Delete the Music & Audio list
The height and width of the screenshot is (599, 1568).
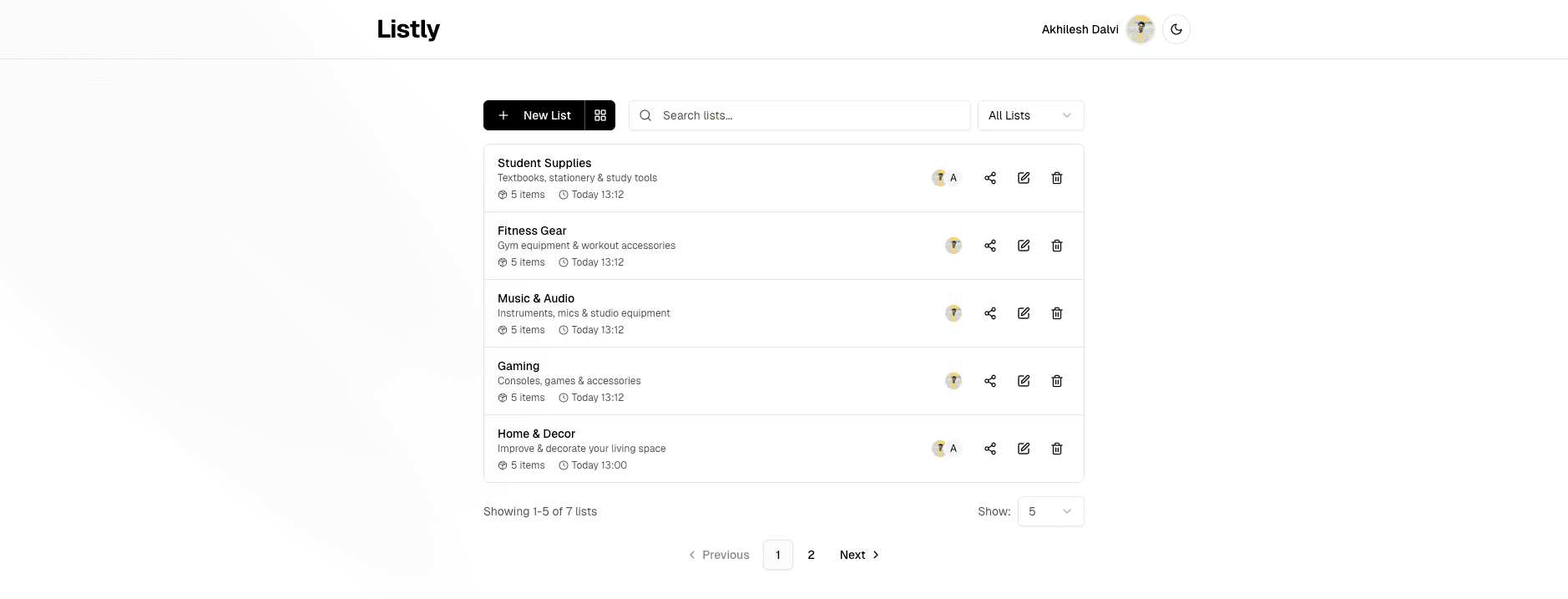pos(1056,313)
